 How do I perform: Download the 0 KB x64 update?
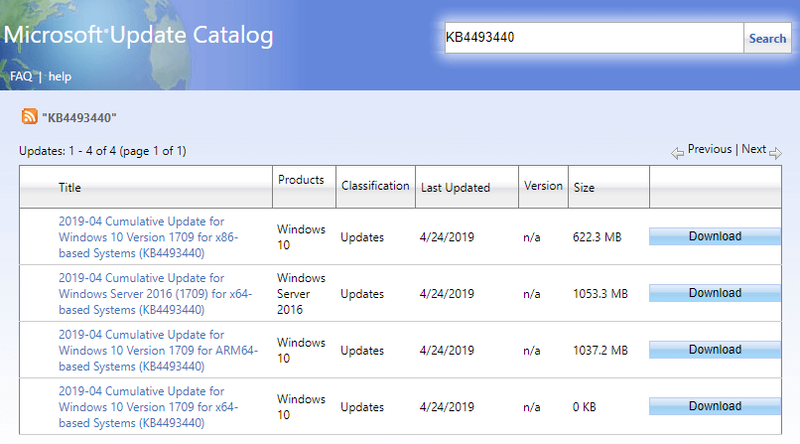pyautogui.click(x=715, y=406)
